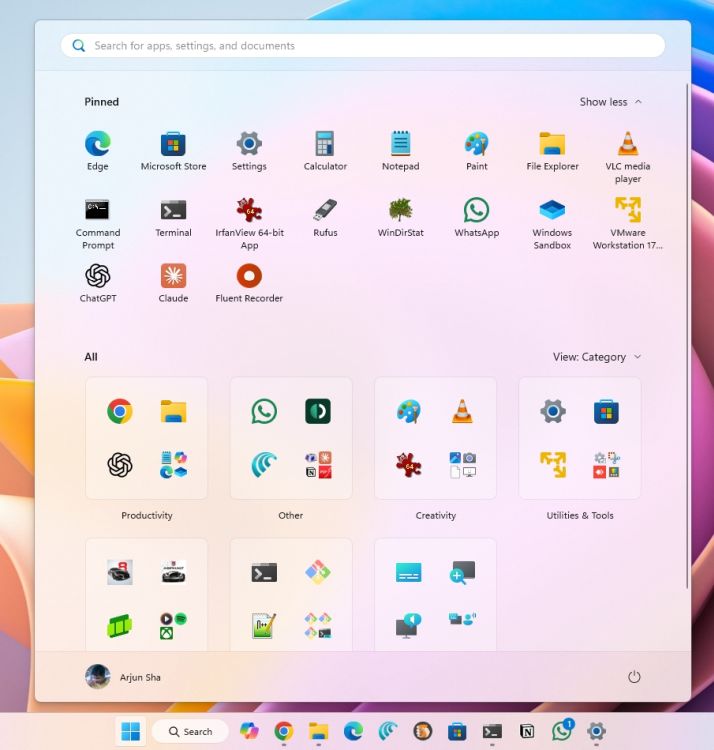Expand more apps in Creativity folder
Image resolution: width=714 pixels, height=750 pixels.
(462, 464)
